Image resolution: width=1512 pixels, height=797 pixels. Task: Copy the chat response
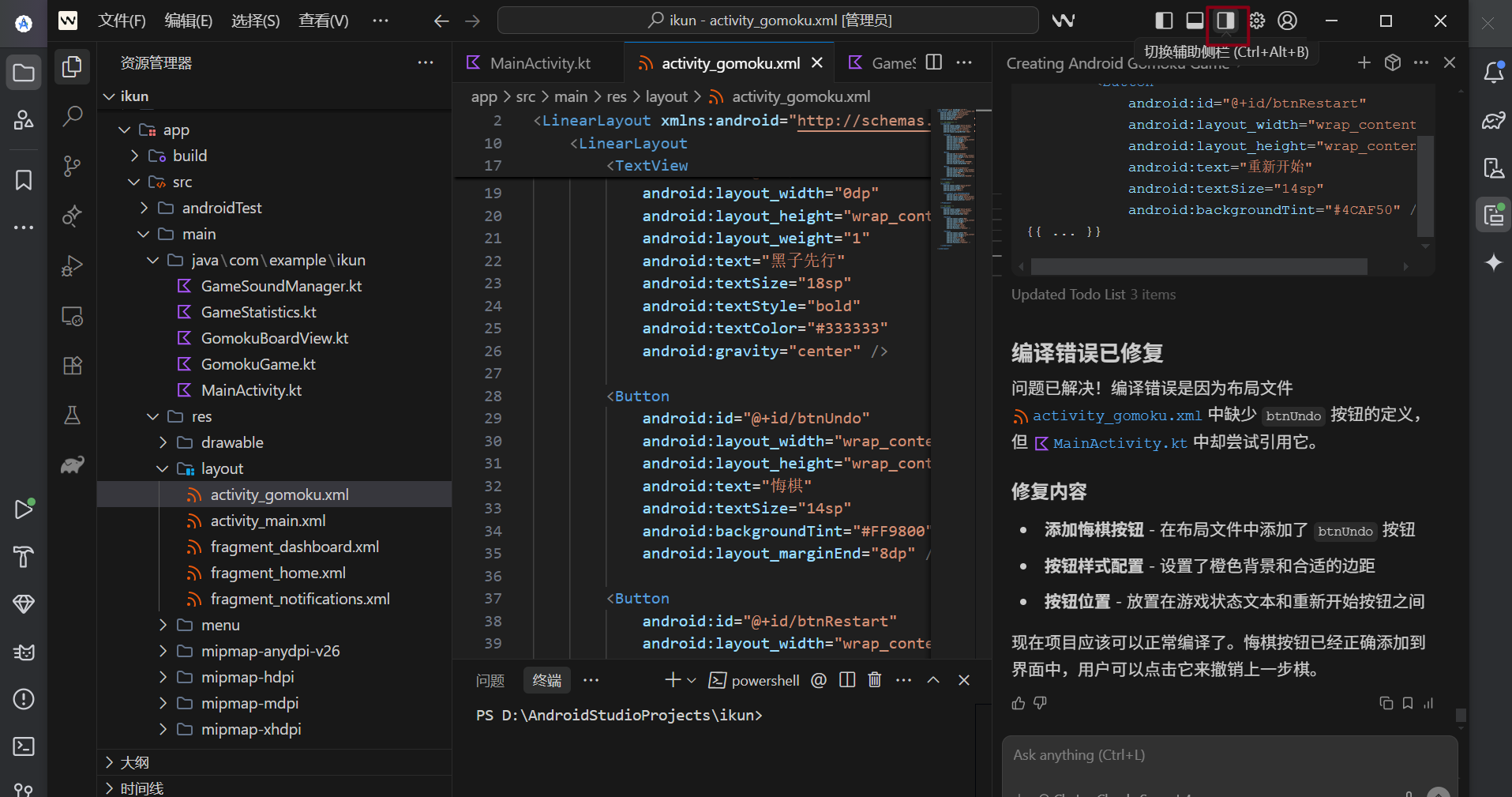[x=1386, y=703]
